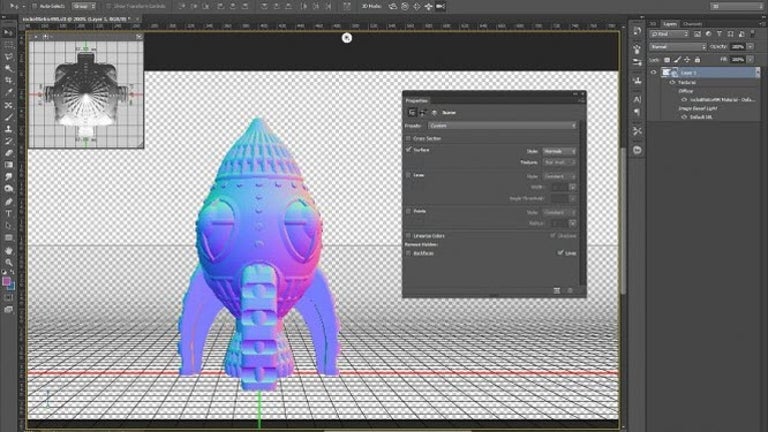This screenshot has width=768, height=432.
Task: Choose the 3D Slide mode icon
Action: pos(429,6)
